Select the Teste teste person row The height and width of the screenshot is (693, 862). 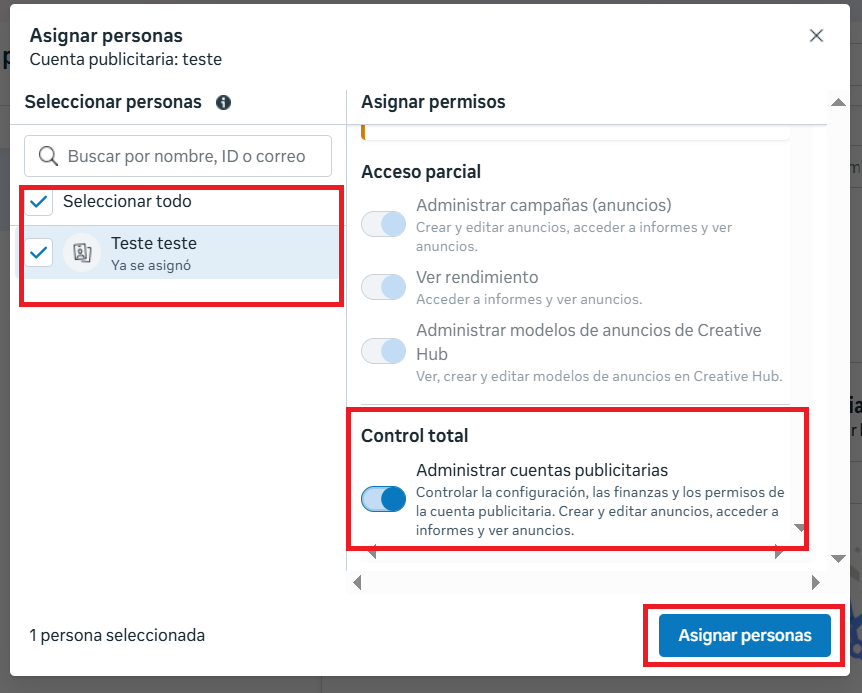click(181, 253)
